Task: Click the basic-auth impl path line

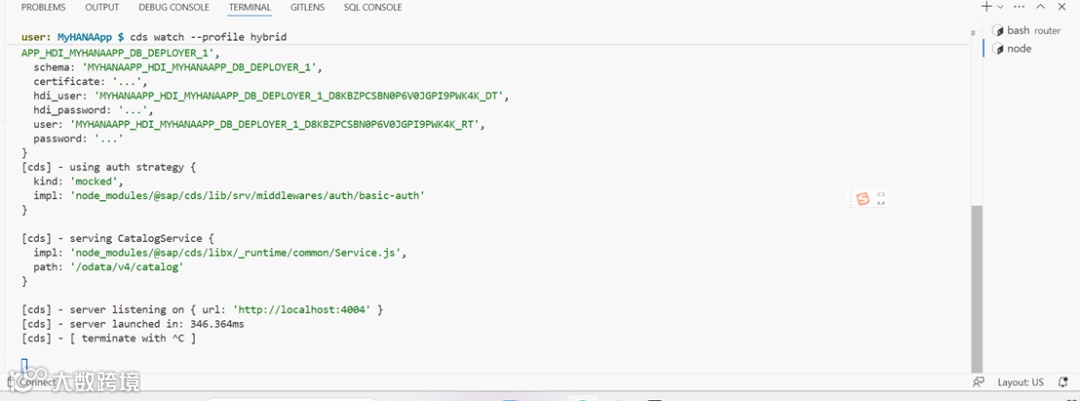Action: click(229, 196)
